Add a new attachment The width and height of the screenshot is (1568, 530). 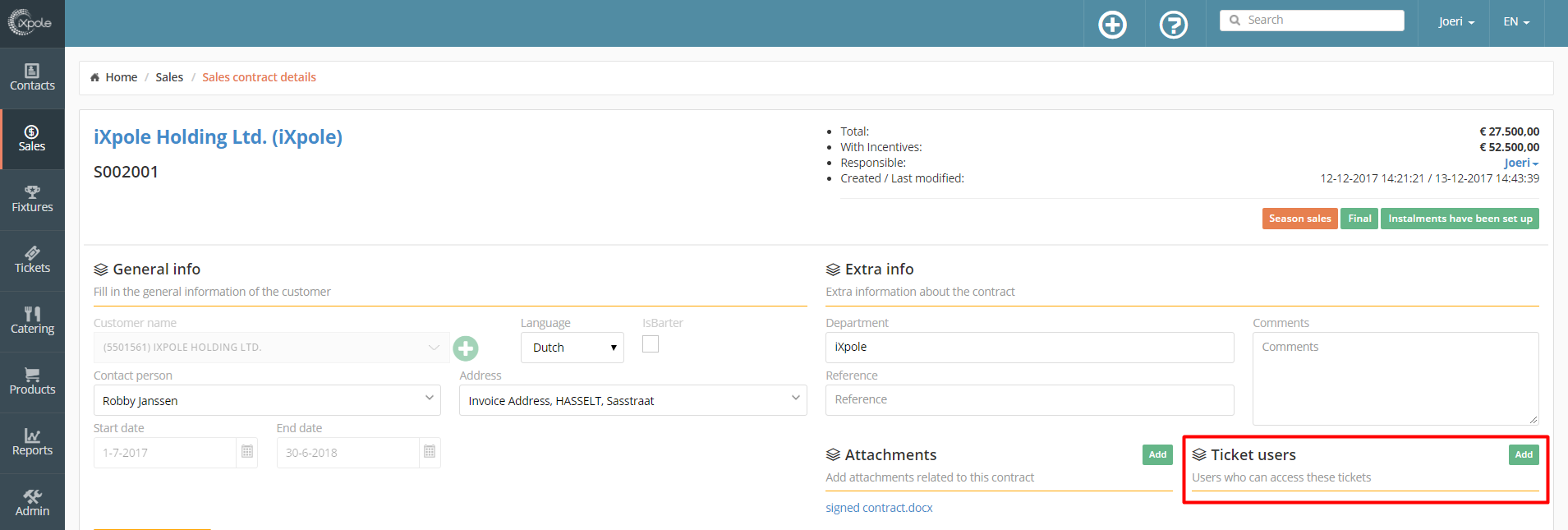click(1157, 454)
